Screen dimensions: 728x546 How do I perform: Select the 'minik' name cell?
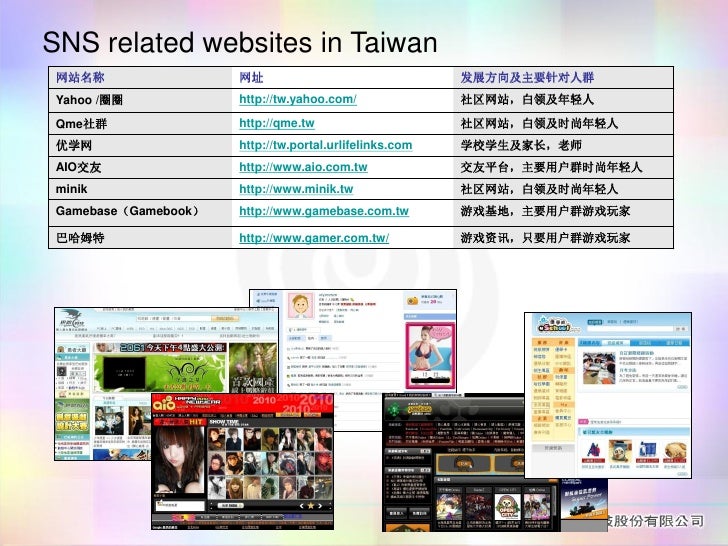pos(140,189)
